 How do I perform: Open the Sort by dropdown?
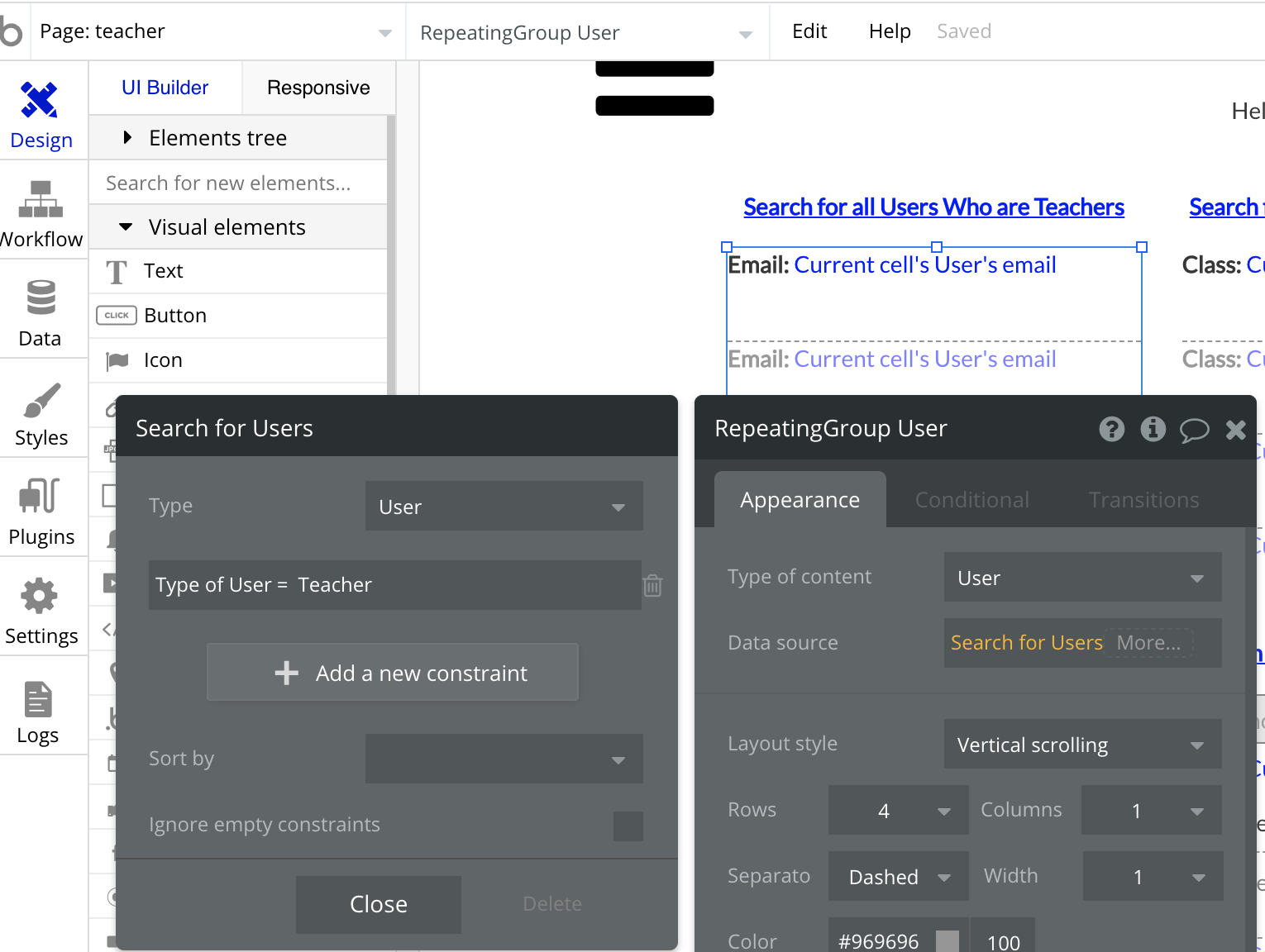point(504,759)
